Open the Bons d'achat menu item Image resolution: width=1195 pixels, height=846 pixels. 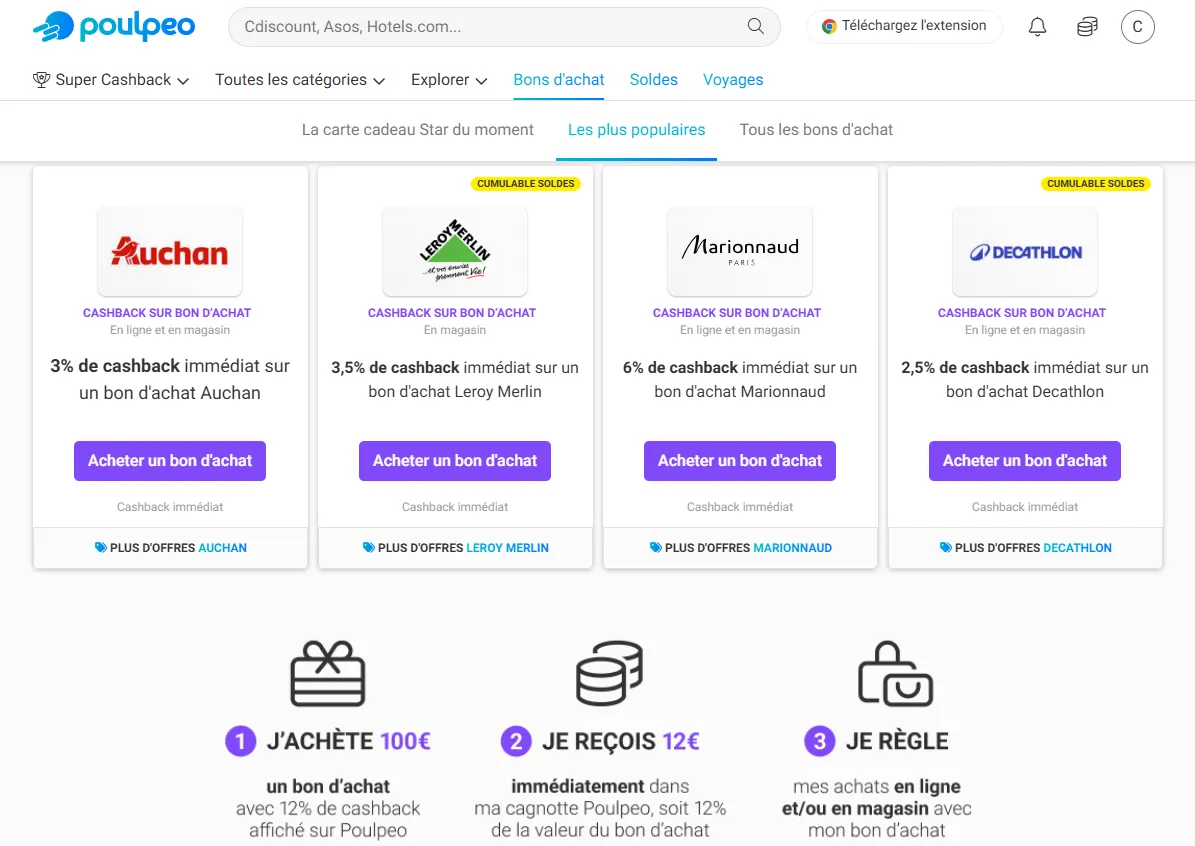559,80
